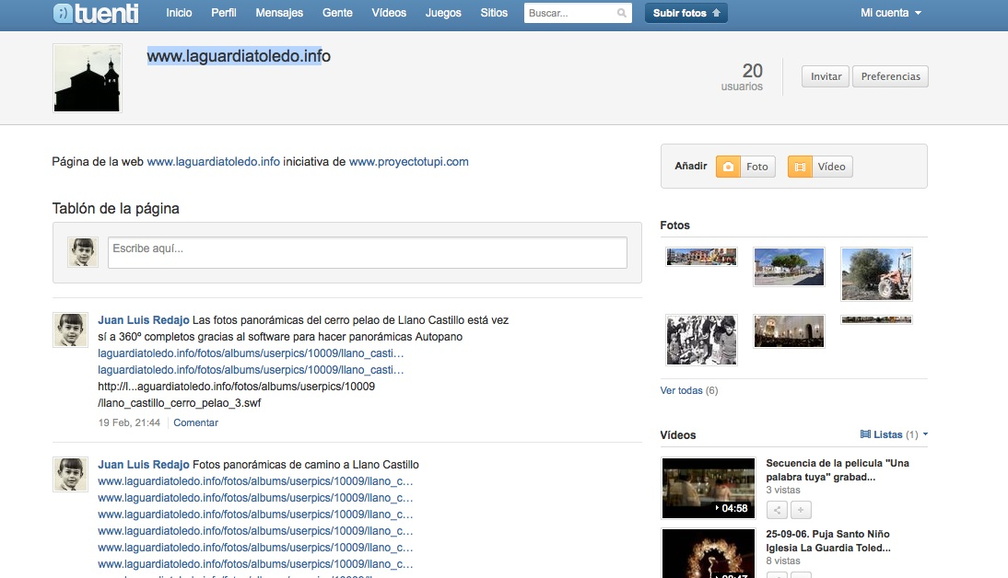This screenshot has height=578, width=1008.
Task: Open the Perfil menu item
Action: [224, 13]
